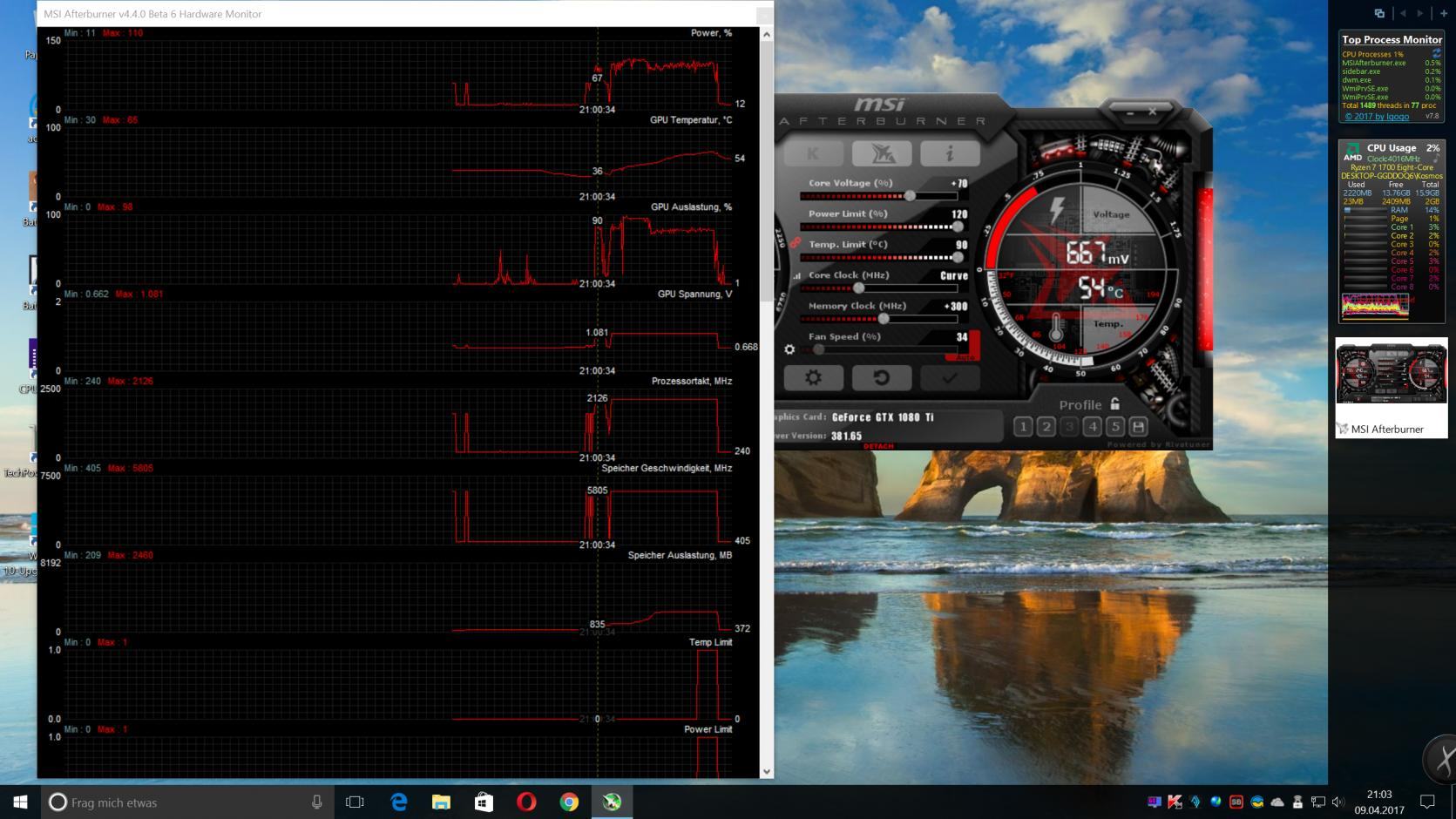Viewport: 1456px width, 819px height.
Task: Open Afterburner settings gear button
Action: pyautogui.click(x=813, y=377)
